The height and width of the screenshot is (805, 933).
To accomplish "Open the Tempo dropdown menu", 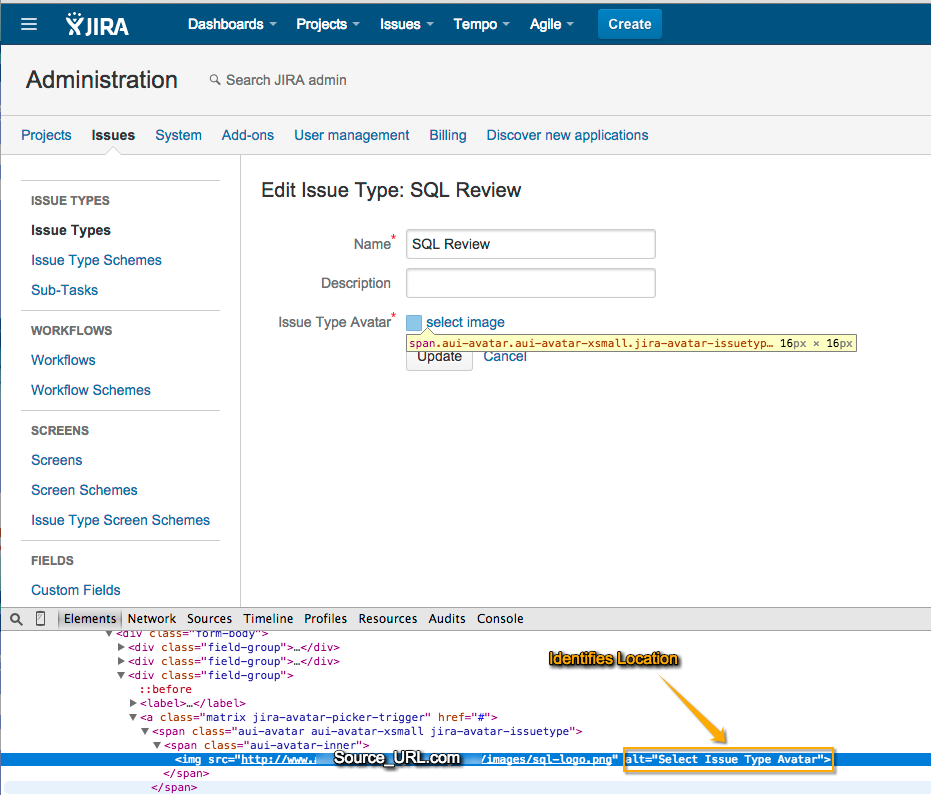I will pyautogui.click(x=481, y=24).
